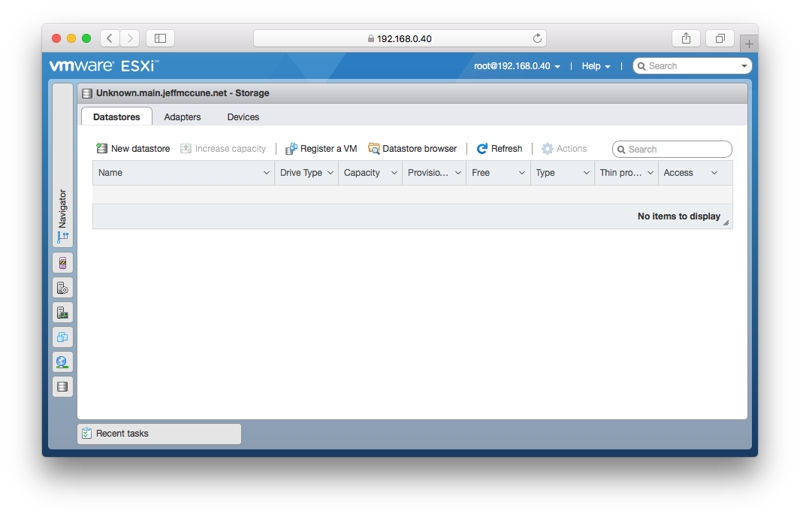Click the New datastore button

[133, 149]
